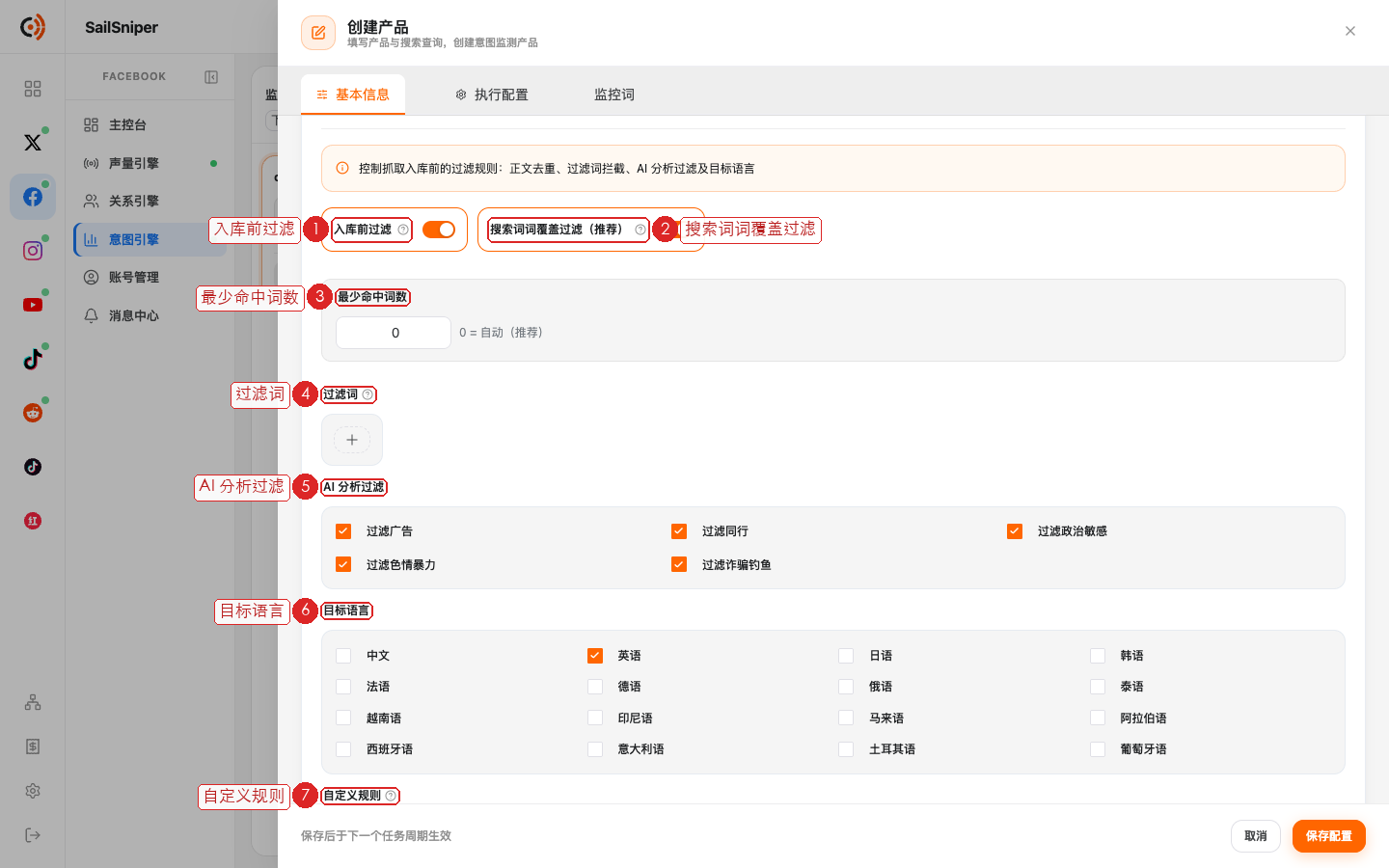Toggle the 入库前过滤 switch
1389x868 pixels.
click(439, 230)
